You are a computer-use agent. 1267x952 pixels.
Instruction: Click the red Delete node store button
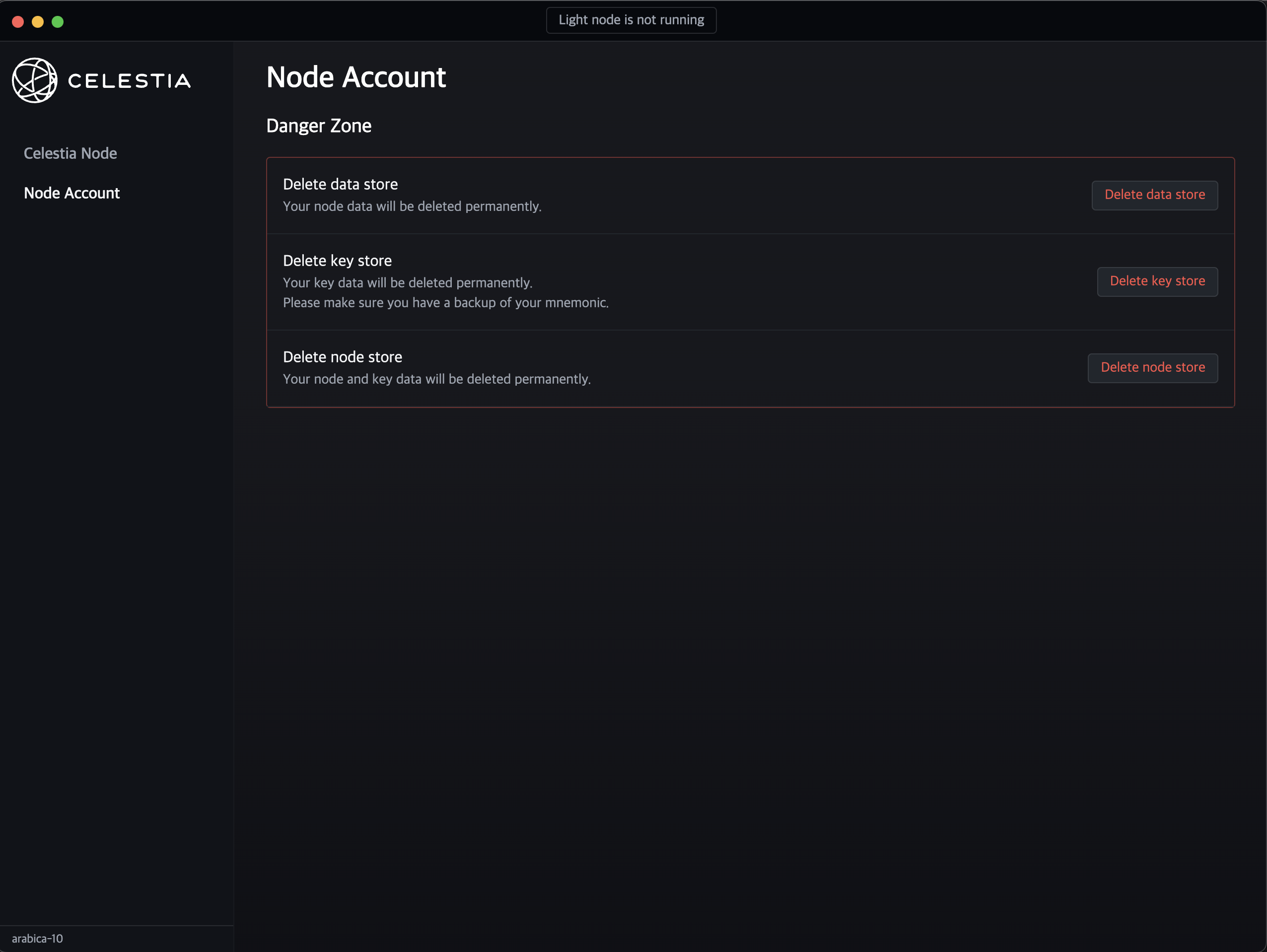[x=1152, y=368]
